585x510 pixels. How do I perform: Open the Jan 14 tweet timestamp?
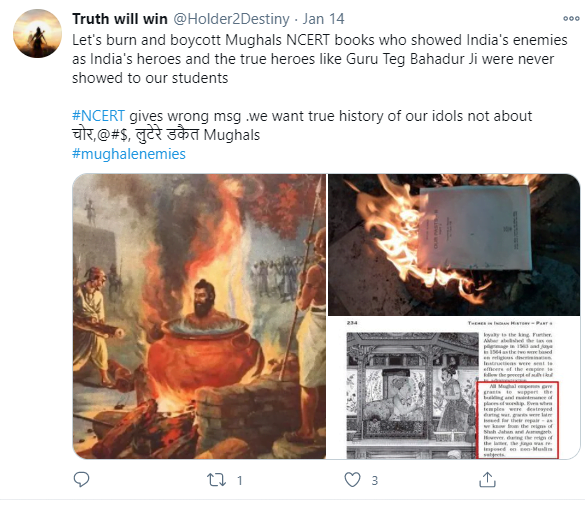323,19
